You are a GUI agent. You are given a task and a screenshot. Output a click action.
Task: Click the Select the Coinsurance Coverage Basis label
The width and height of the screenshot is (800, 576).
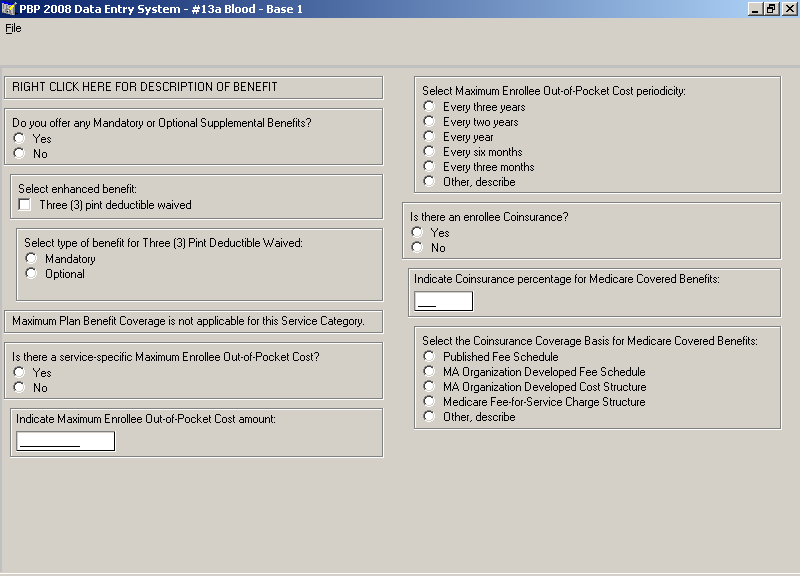590,341
